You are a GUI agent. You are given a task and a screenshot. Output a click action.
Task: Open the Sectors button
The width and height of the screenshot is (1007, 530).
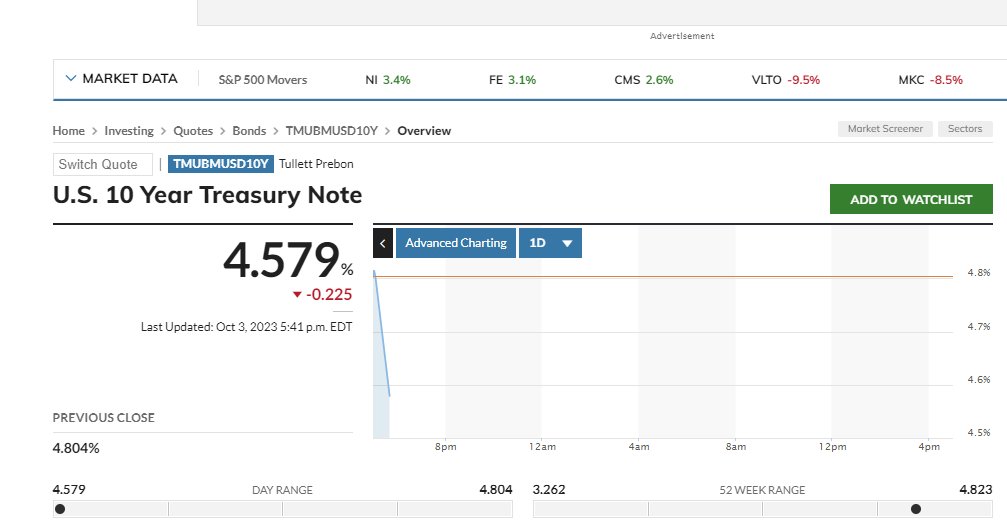pyautogui.click(x=965, y=128)
